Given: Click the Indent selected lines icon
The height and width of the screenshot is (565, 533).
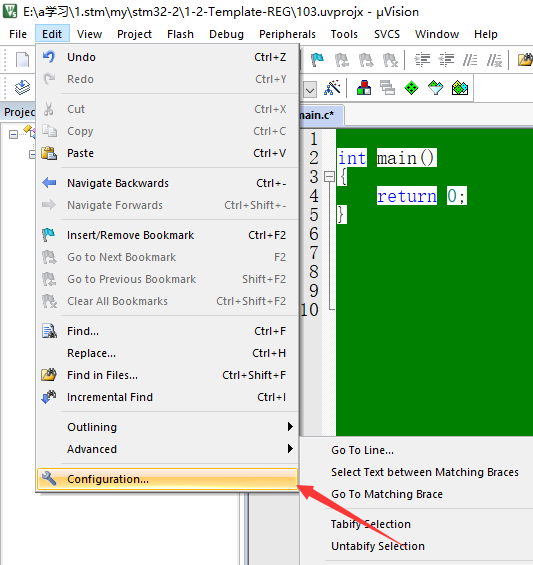Looking at the screenshot, I should click(422, 59).
